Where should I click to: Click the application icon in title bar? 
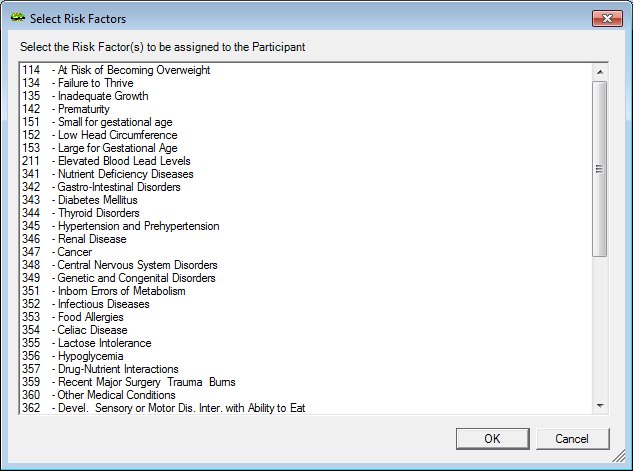point(18,17)
